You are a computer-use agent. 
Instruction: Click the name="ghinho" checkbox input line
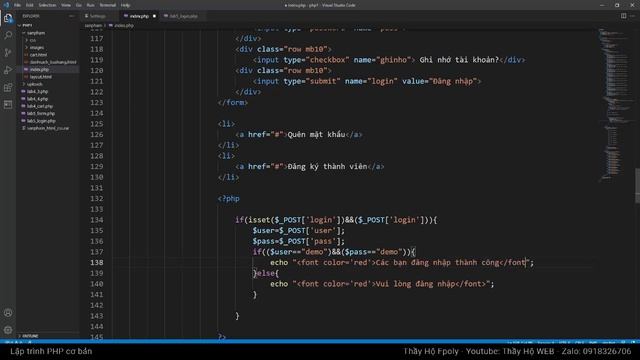389,60
